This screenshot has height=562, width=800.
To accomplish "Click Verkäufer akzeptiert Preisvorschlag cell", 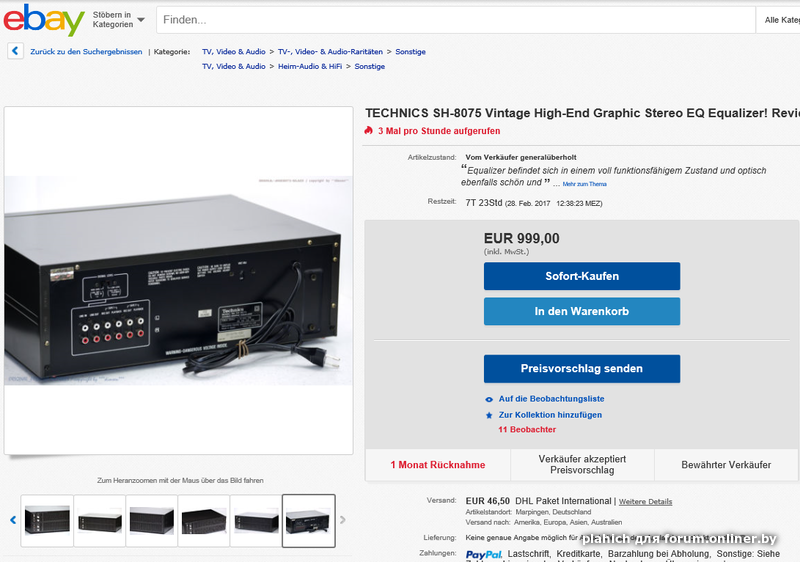I will [x=582, y=465].
